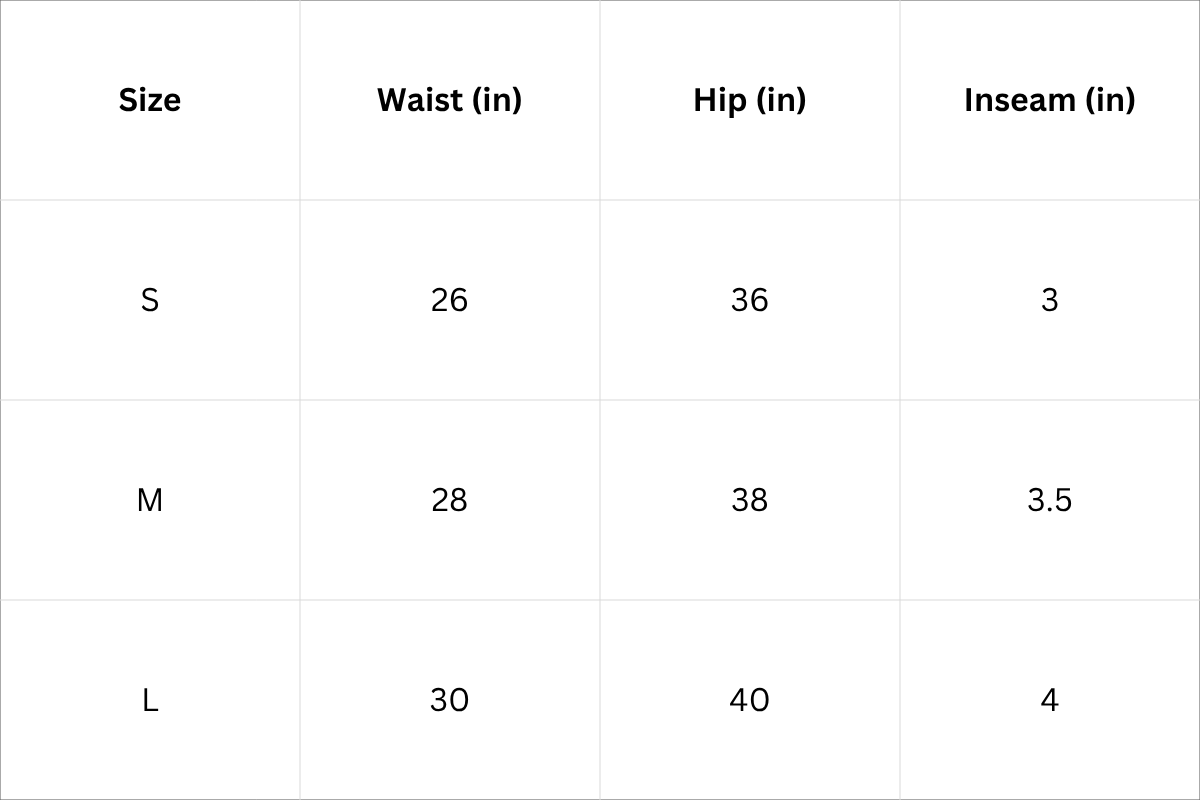Click the Hip (in) column header
Viewport: 1200px width, 800px height.
tap(749, 100)
